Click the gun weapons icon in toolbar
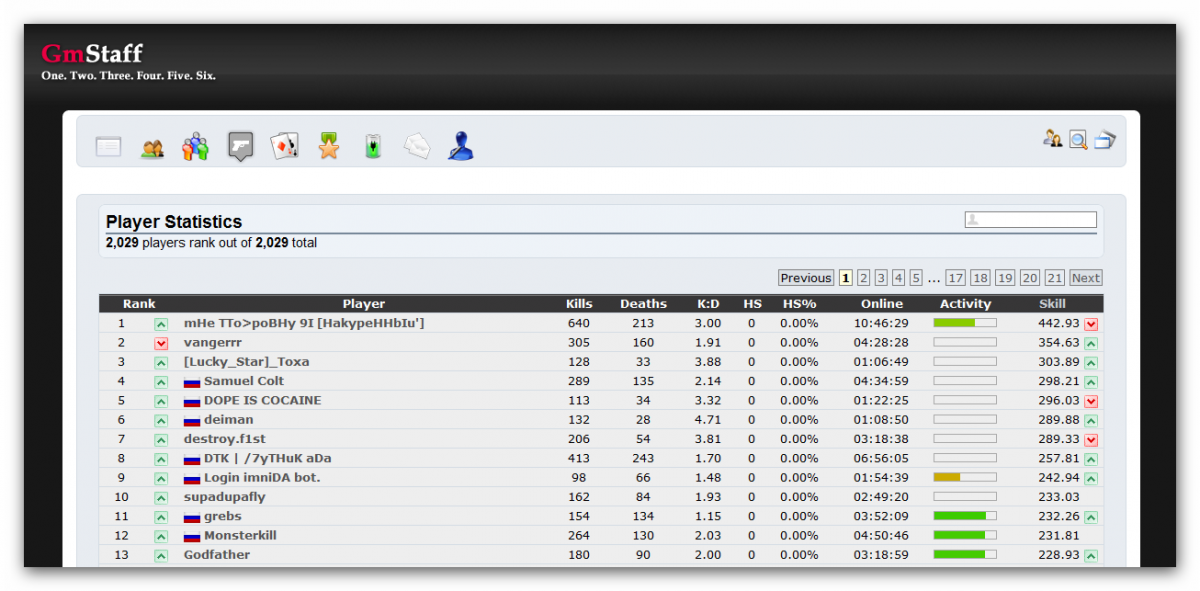This screenshot has width=1200, height=591. [x=240, y=147]
